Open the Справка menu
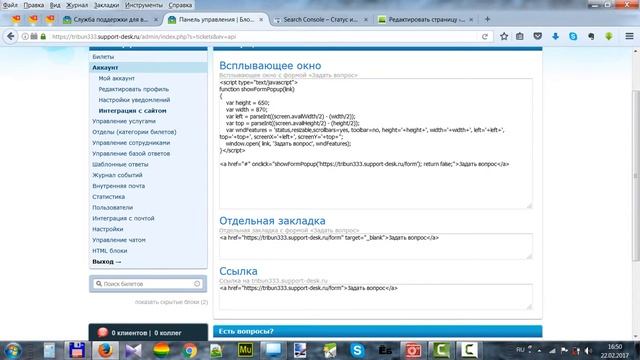This screenshot has width=640, height=360. [x=180, y=5]
